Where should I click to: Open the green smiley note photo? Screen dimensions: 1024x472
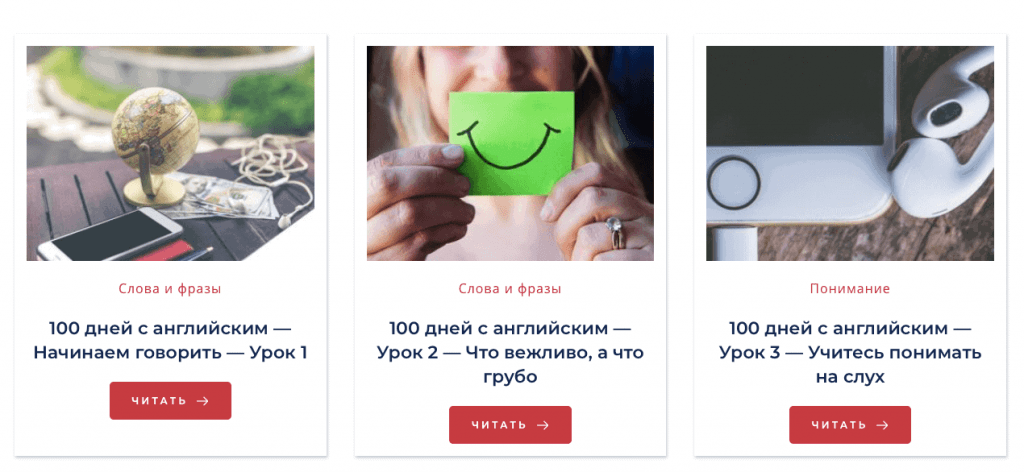pyautogui.click(x=510, y=153)
